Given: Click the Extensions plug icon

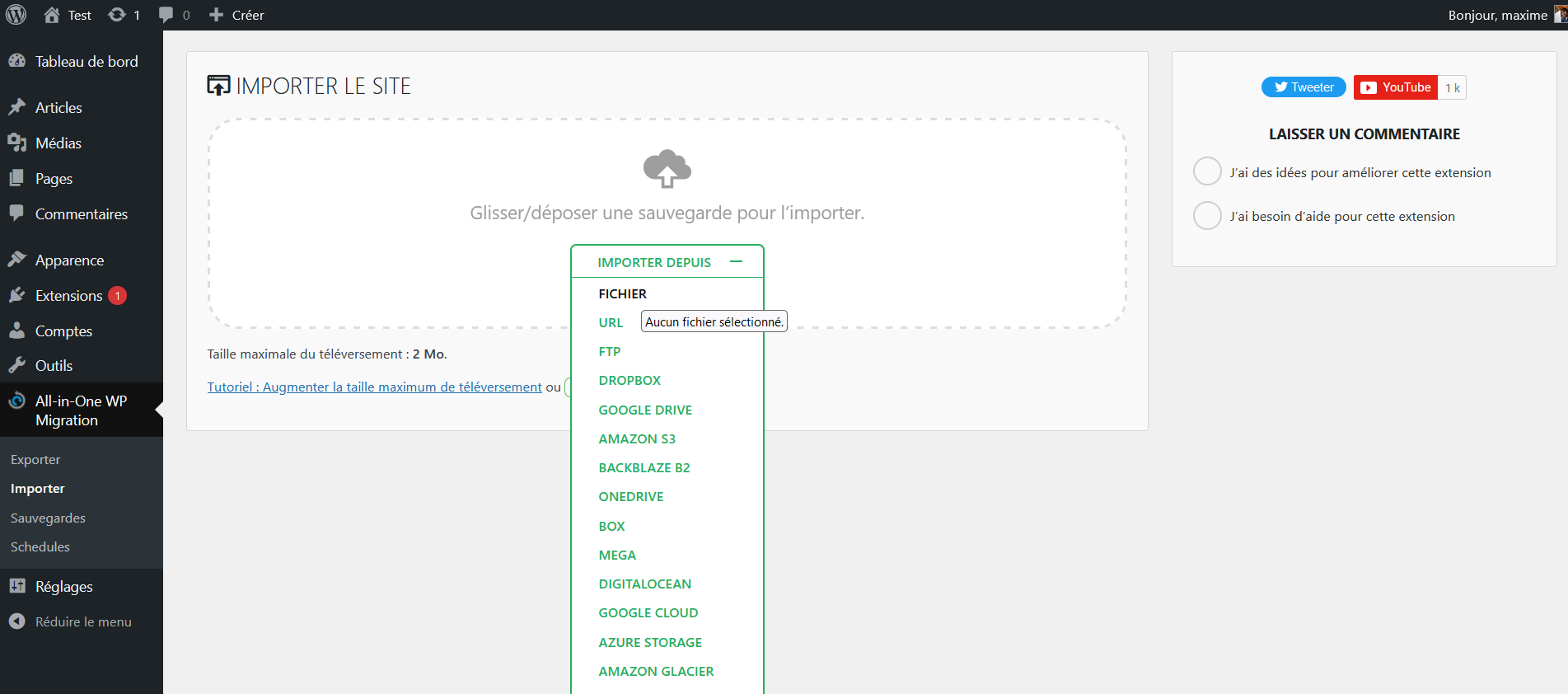Looking at the screenshot, I should point(16,295).
